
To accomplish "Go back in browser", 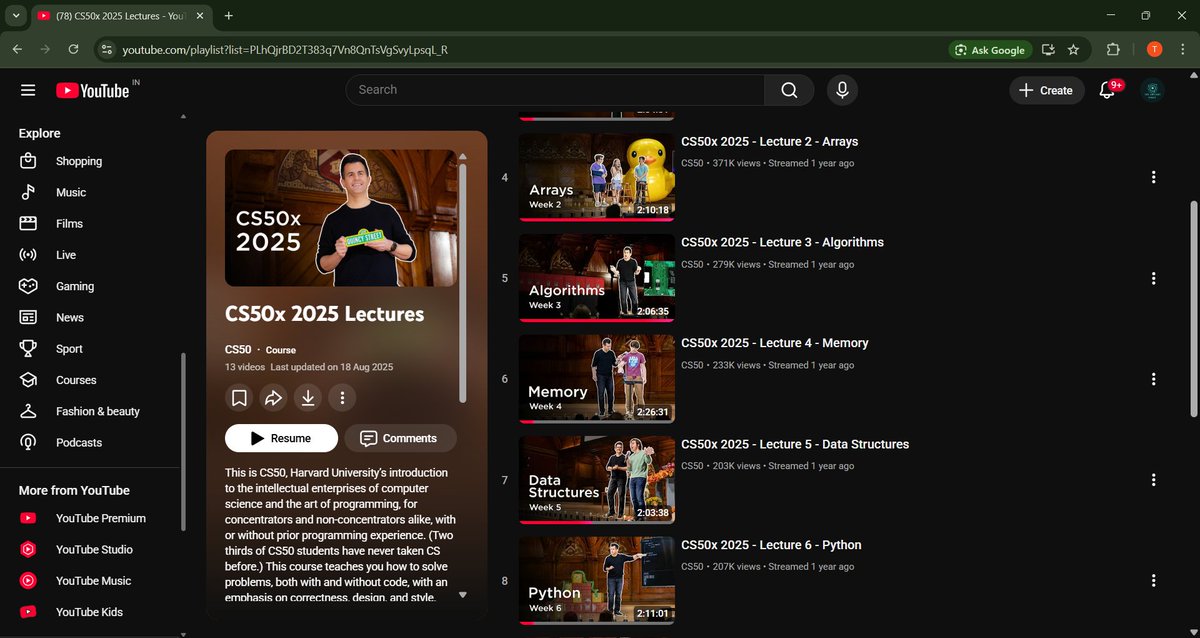I will pos(17,49).
